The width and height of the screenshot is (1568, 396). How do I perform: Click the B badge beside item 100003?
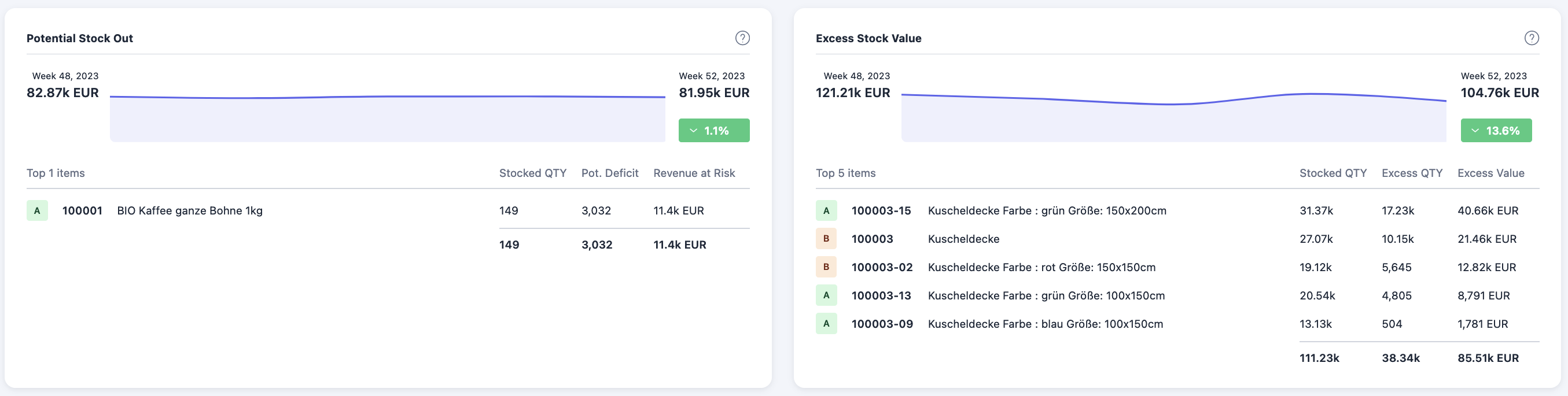click(826, 239)
